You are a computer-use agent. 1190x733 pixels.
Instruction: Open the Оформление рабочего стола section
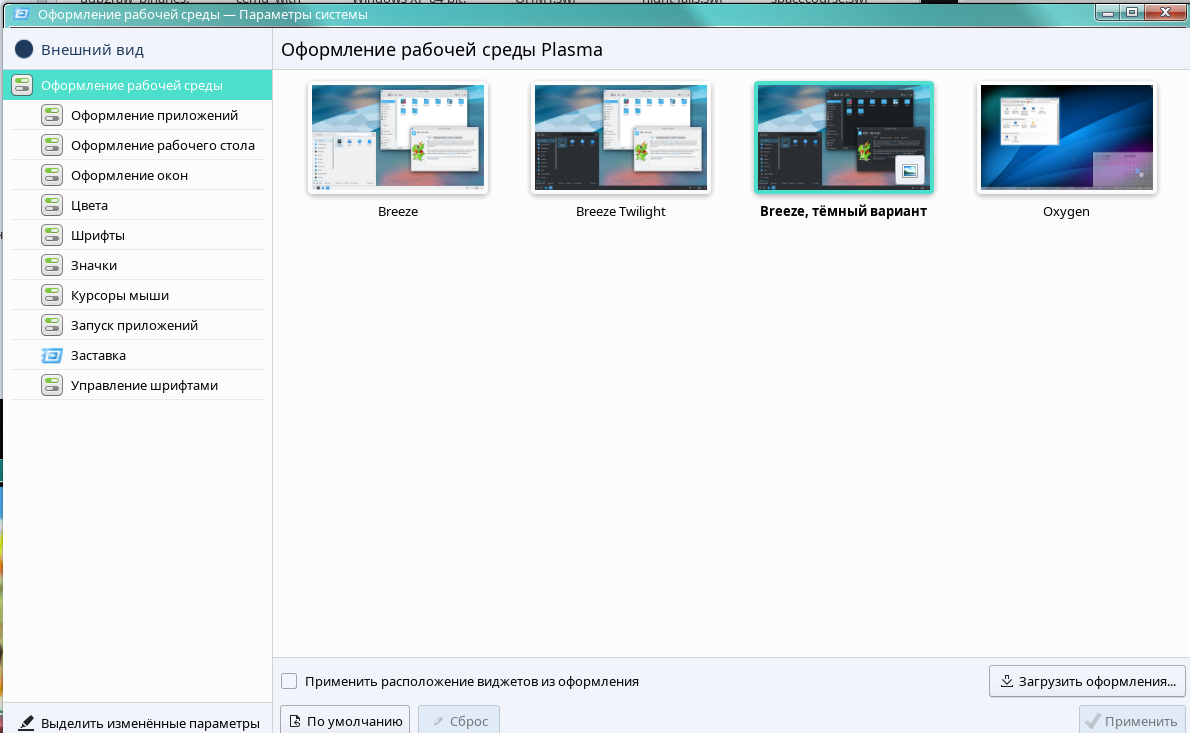[x=138, y=145]
